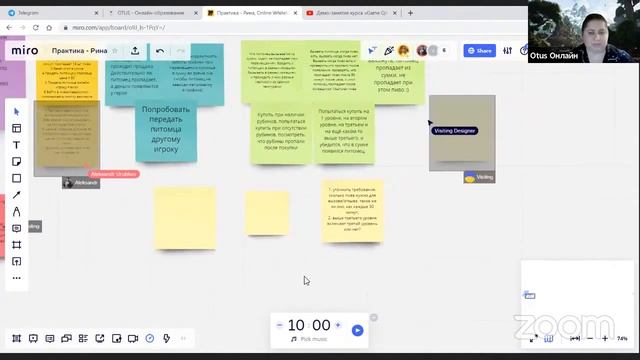Zoom in with plus button

click(x=605, y=338)
